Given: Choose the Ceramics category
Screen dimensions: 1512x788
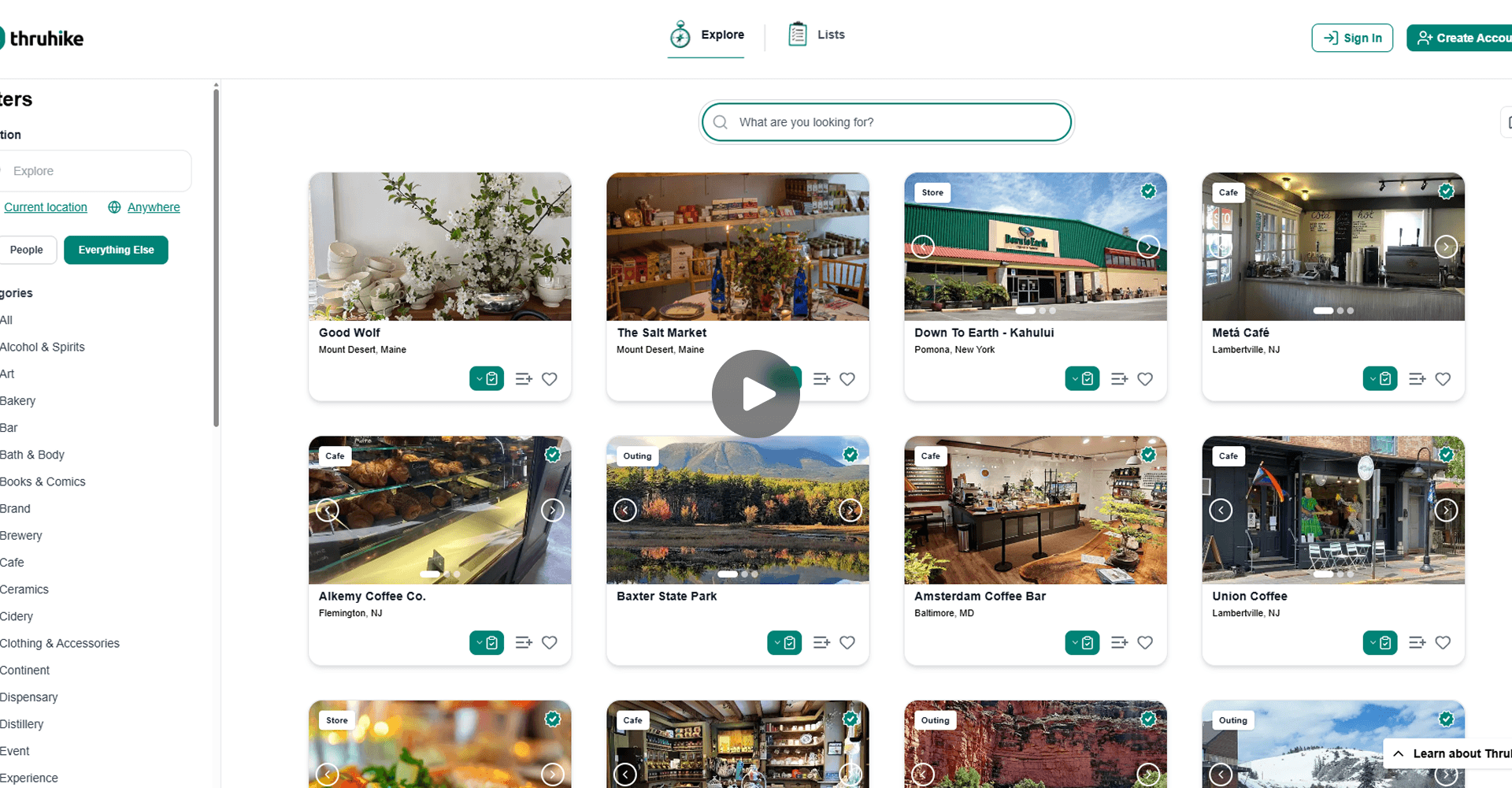Looking at the screenshot, I should 24,589.
